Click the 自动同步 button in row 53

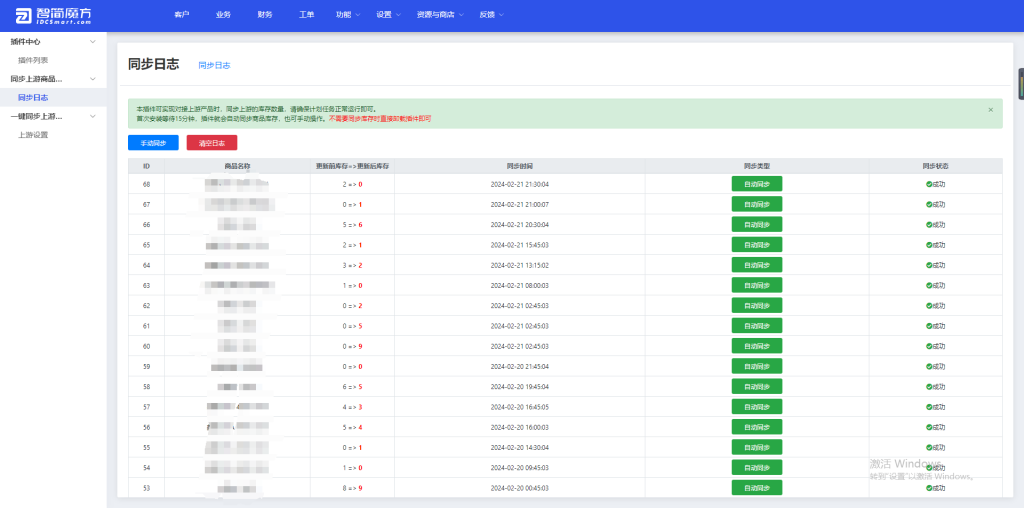click(756, 488)
